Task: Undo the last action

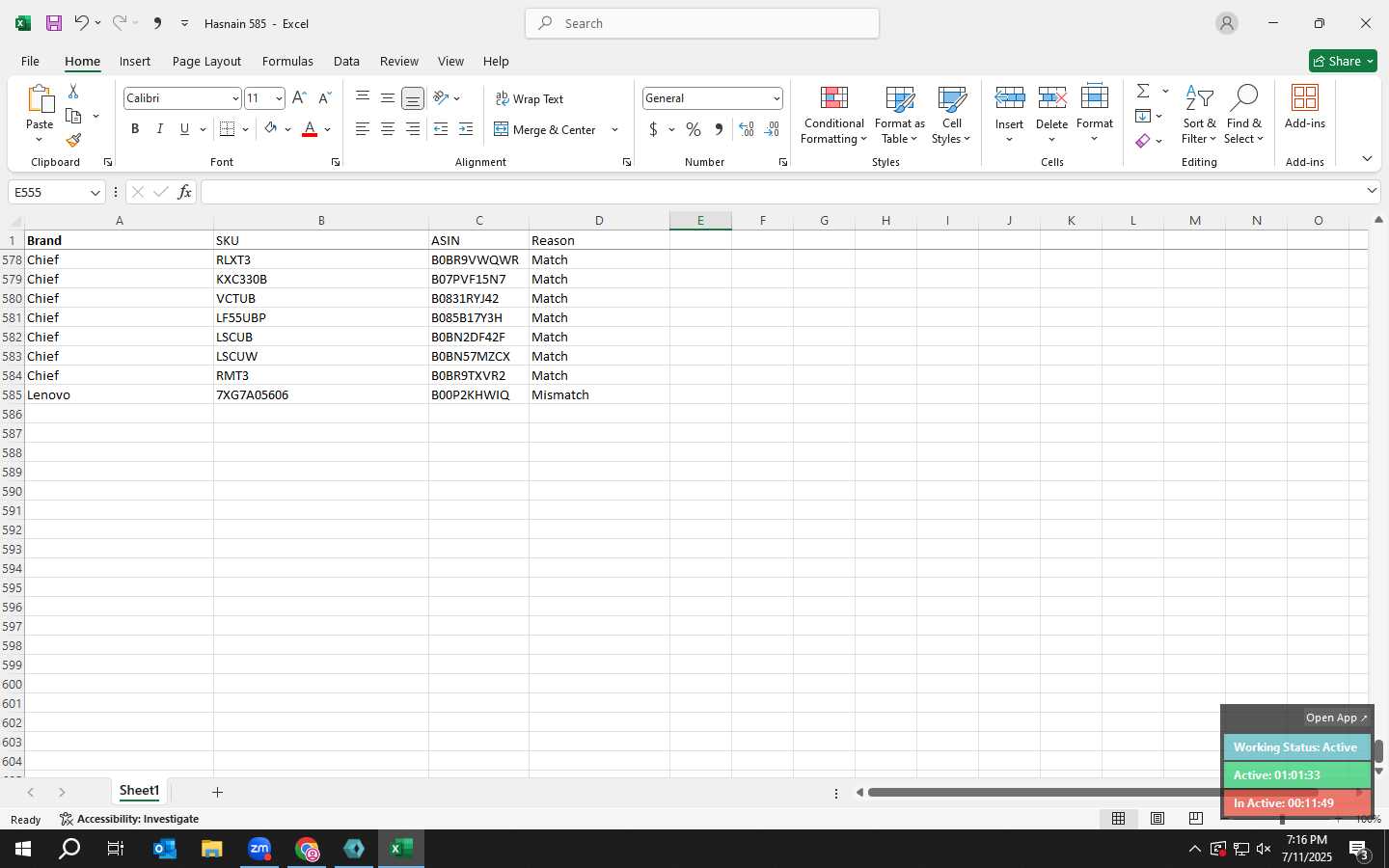Action: coord(82,23)
